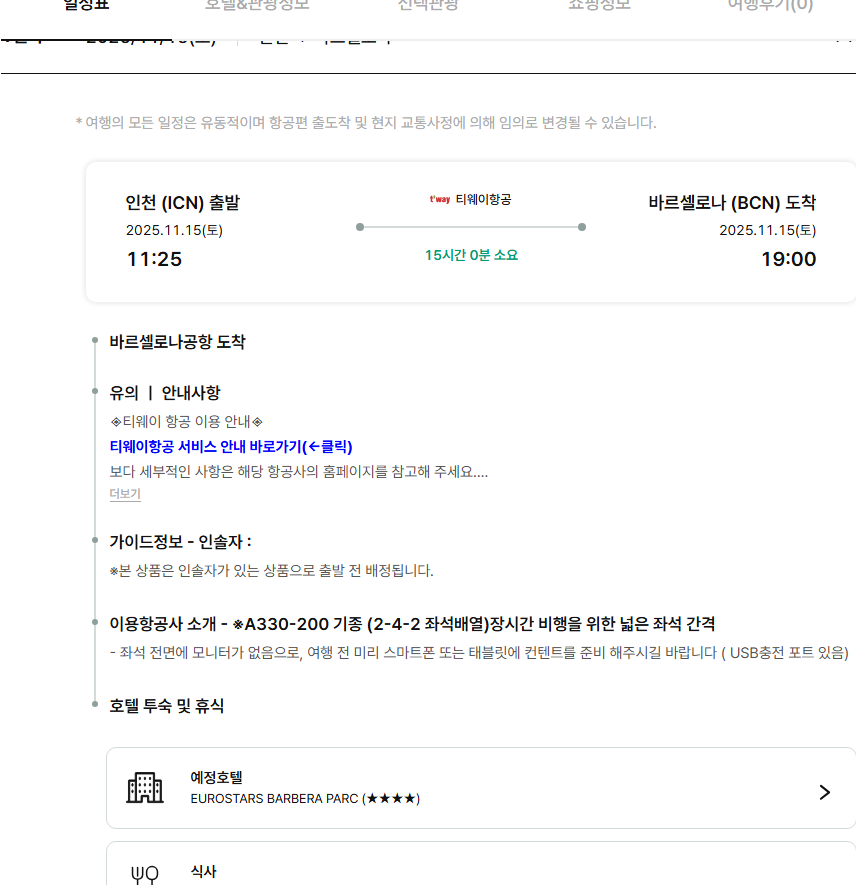The image size is (856, 885).
Task: Expand notice text with 더보기
Action: point(125,494)
